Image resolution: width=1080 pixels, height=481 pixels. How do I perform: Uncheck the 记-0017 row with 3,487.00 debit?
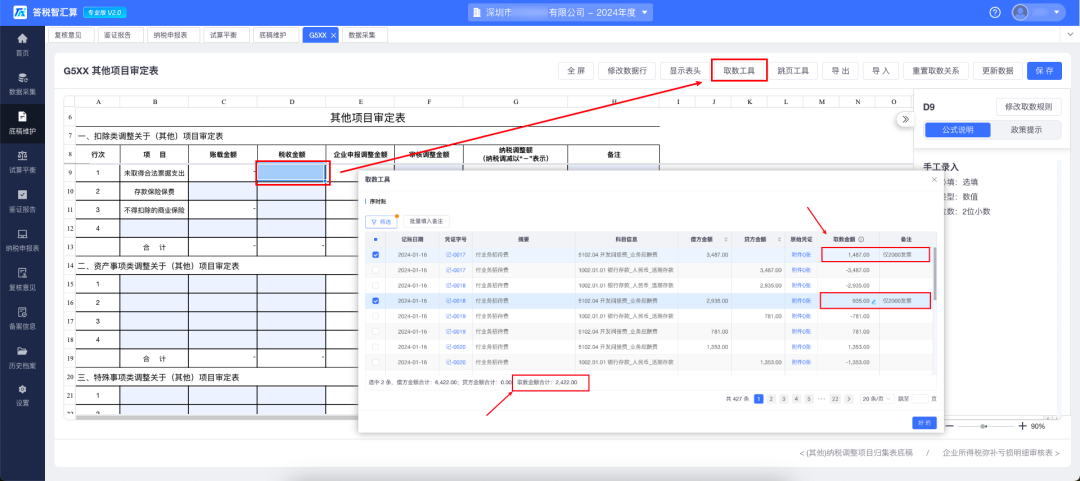[375, 254]
